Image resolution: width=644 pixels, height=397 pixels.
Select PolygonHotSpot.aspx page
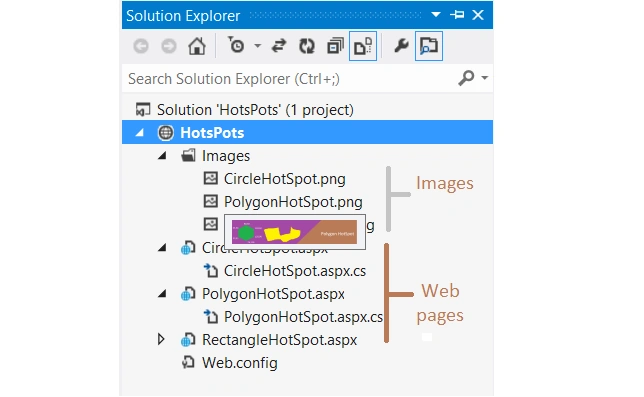(x=273, y=294)
